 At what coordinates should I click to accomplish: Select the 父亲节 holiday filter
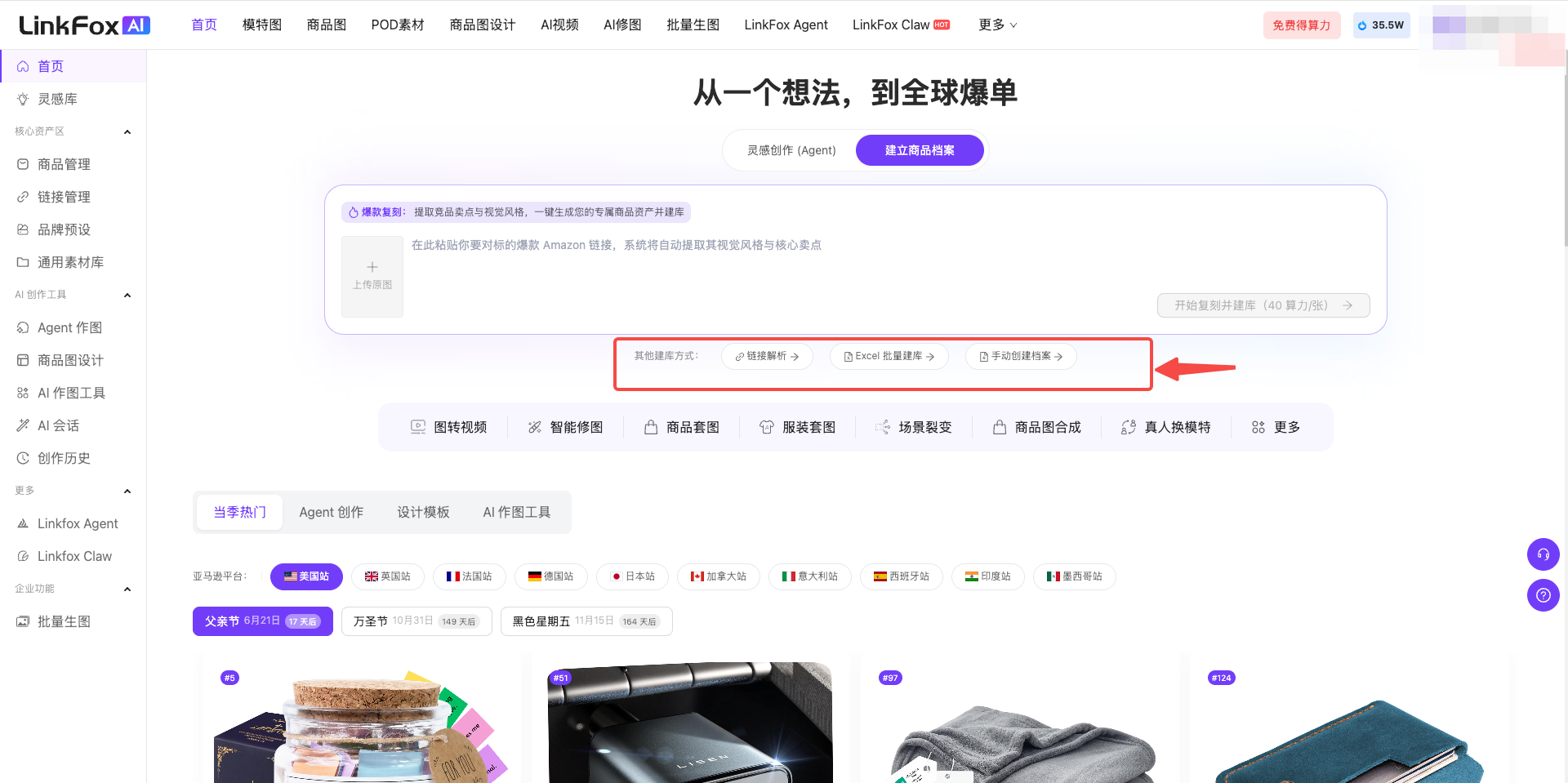tap(263, 621)
